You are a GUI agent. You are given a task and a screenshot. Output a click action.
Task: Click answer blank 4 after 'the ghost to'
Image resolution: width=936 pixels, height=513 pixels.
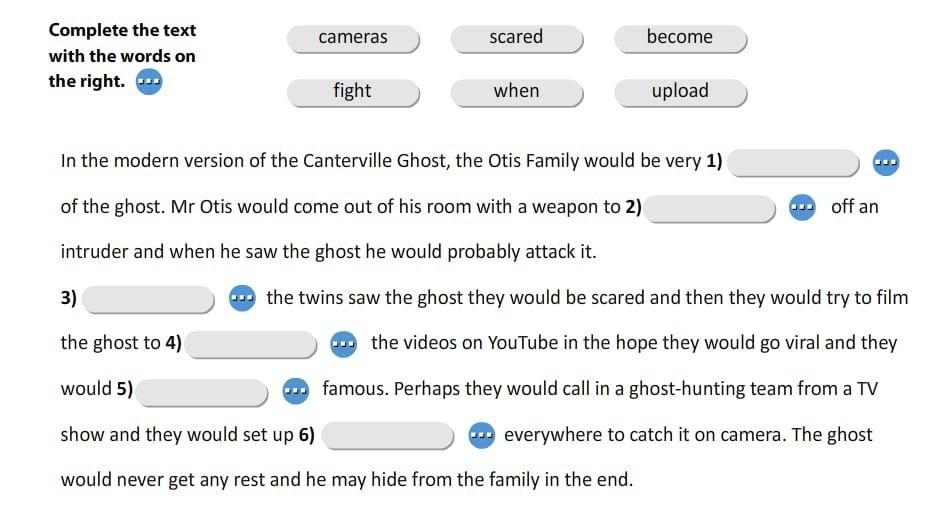pos(252,344)
